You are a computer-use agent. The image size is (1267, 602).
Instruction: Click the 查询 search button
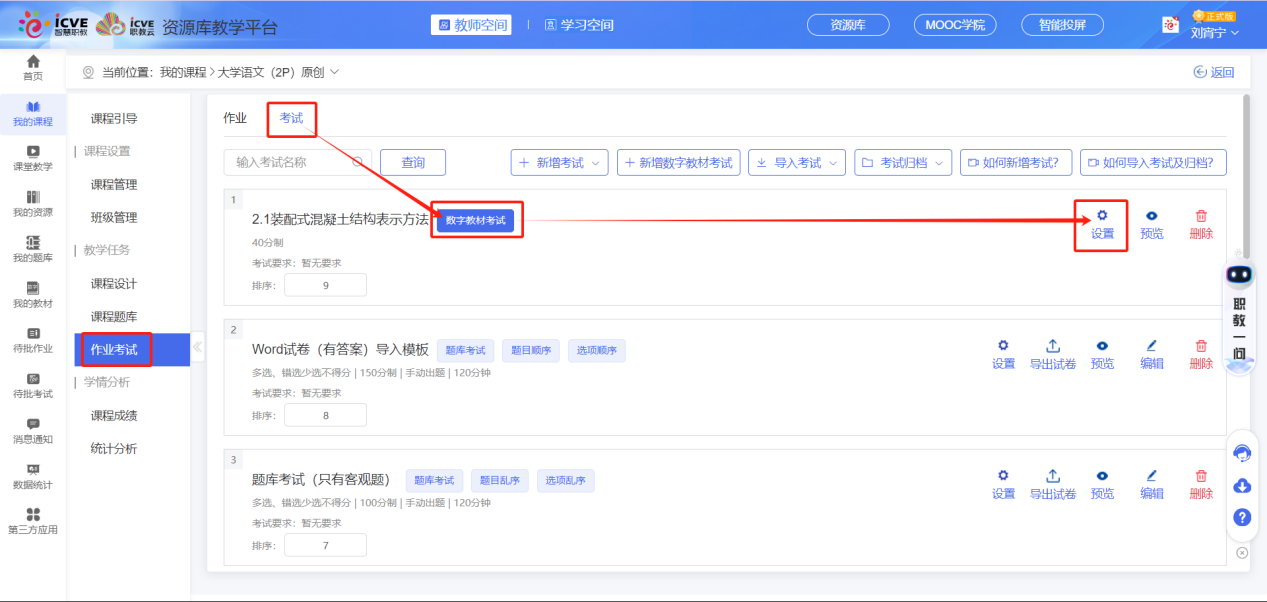pyautogui.click(x=412, y=162)
